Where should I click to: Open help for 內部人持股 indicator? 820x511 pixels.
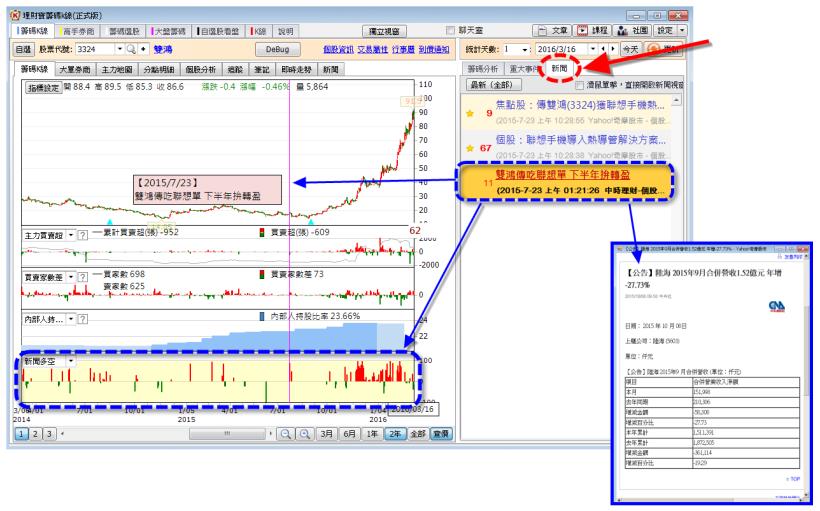click(83, 319)
